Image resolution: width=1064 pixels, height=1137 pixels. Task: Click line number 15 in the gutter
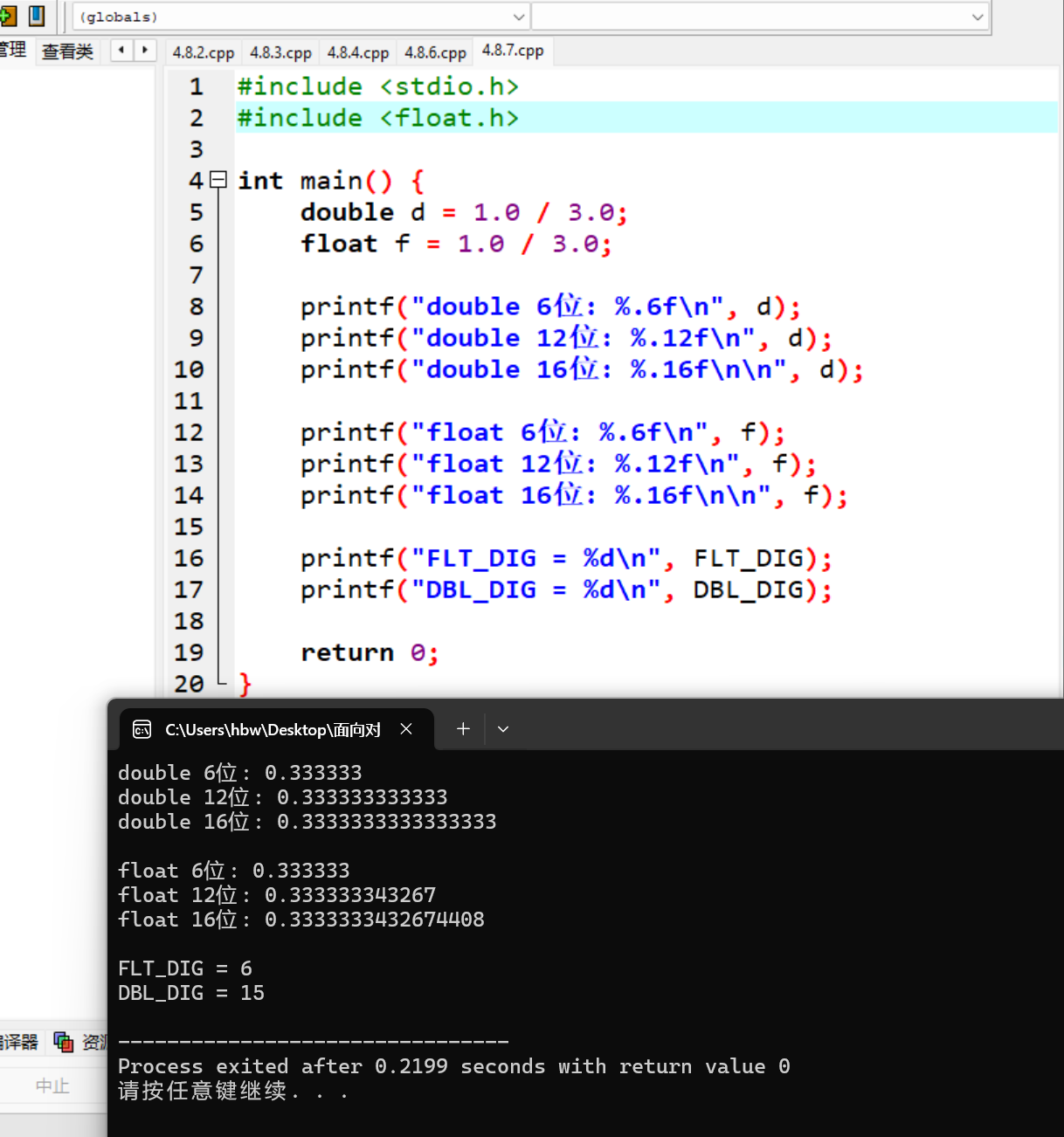(x=189, y=527)
